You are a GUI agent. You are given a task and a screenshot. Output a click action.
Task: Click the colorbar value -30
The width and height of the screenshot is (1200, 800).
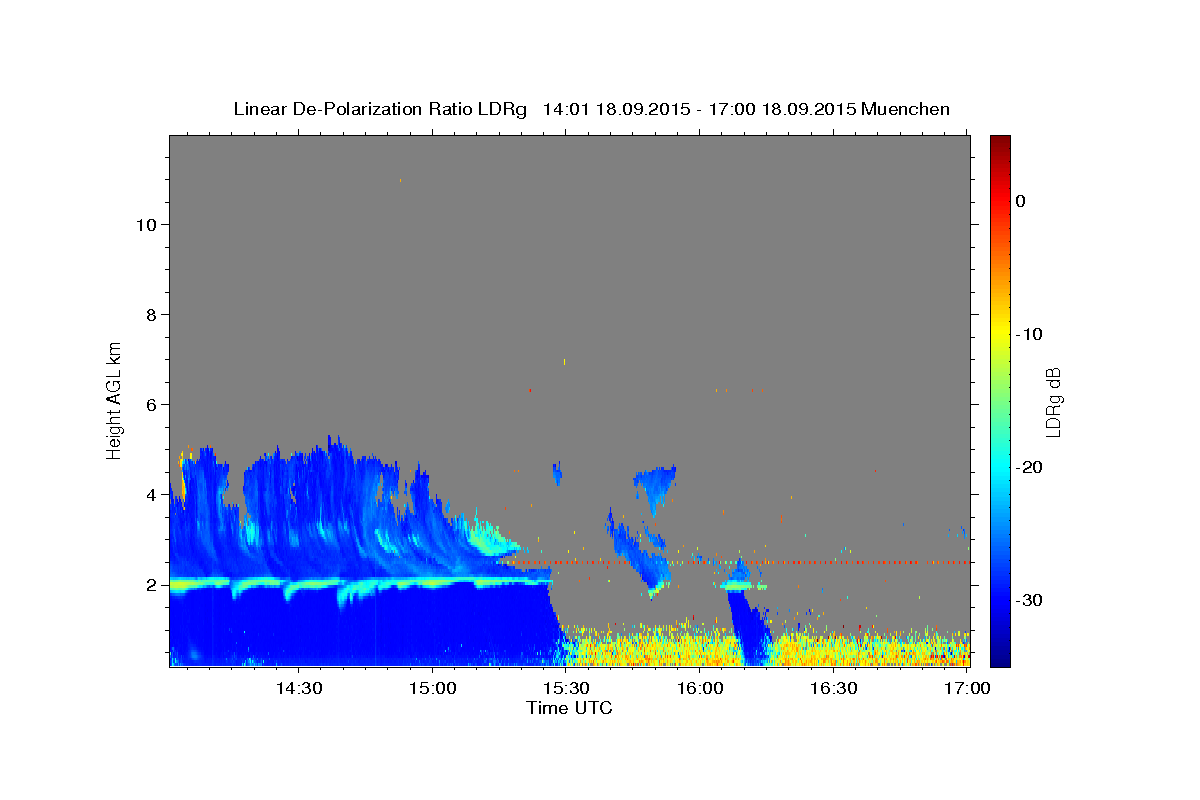tap(1030, 600)
